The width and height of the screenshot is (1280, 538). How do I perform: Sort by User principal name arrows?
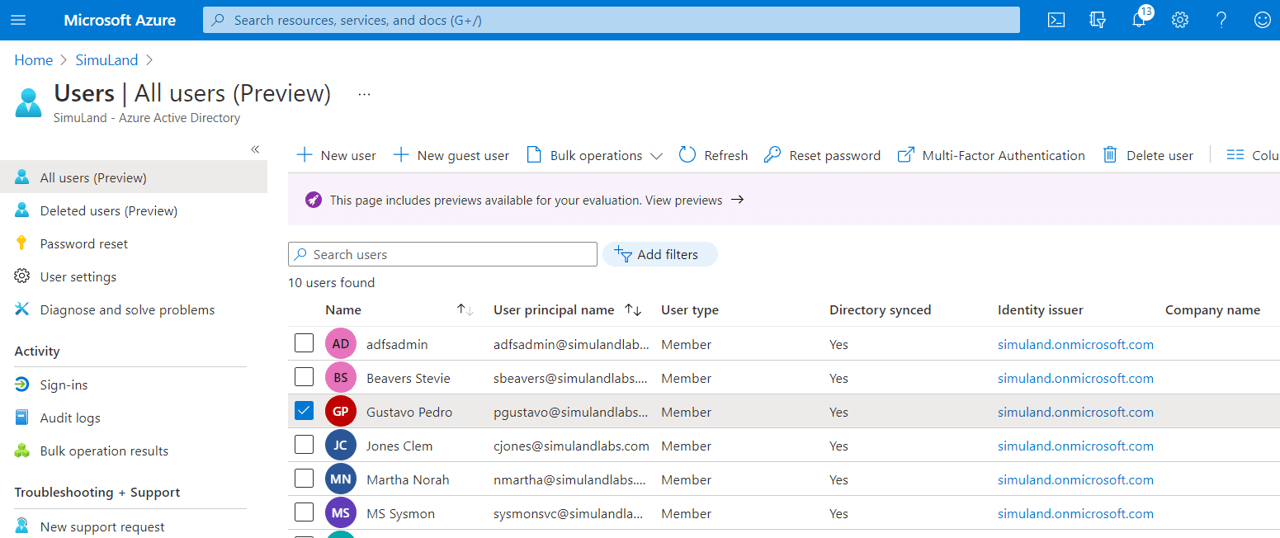pos(633,310)
